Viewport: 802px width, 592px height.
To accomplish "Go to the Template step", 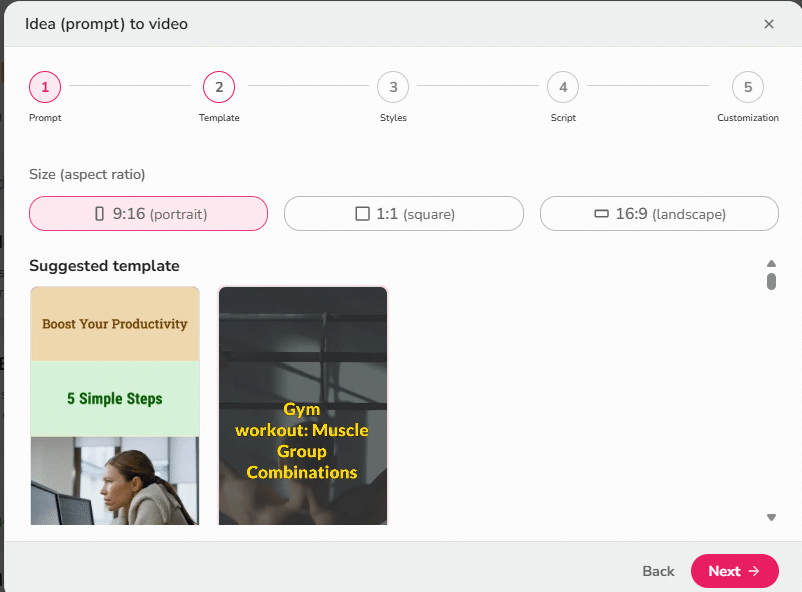I will click(219, 87).
